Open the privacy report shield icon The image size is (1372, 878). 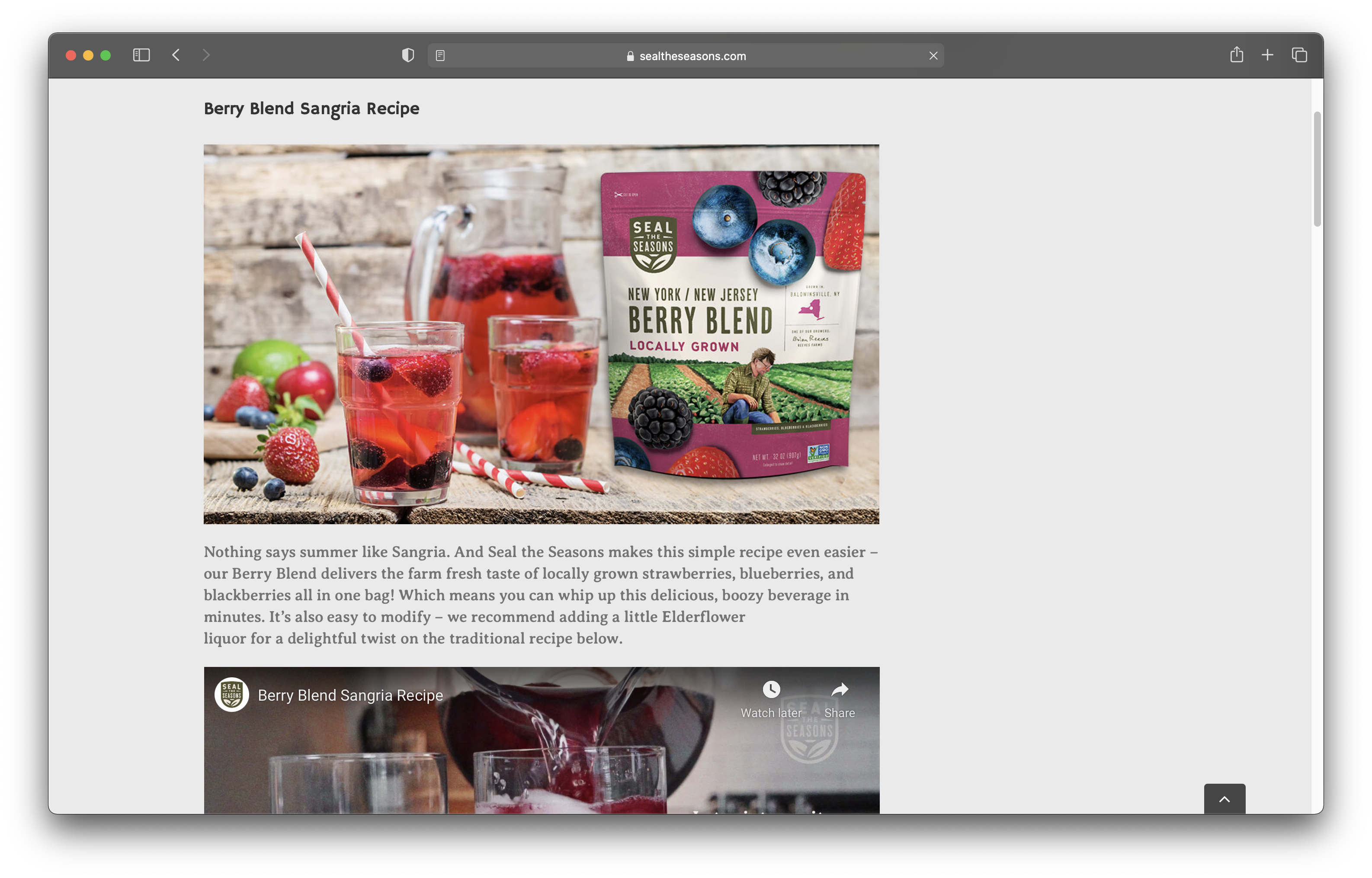(408, 55)
